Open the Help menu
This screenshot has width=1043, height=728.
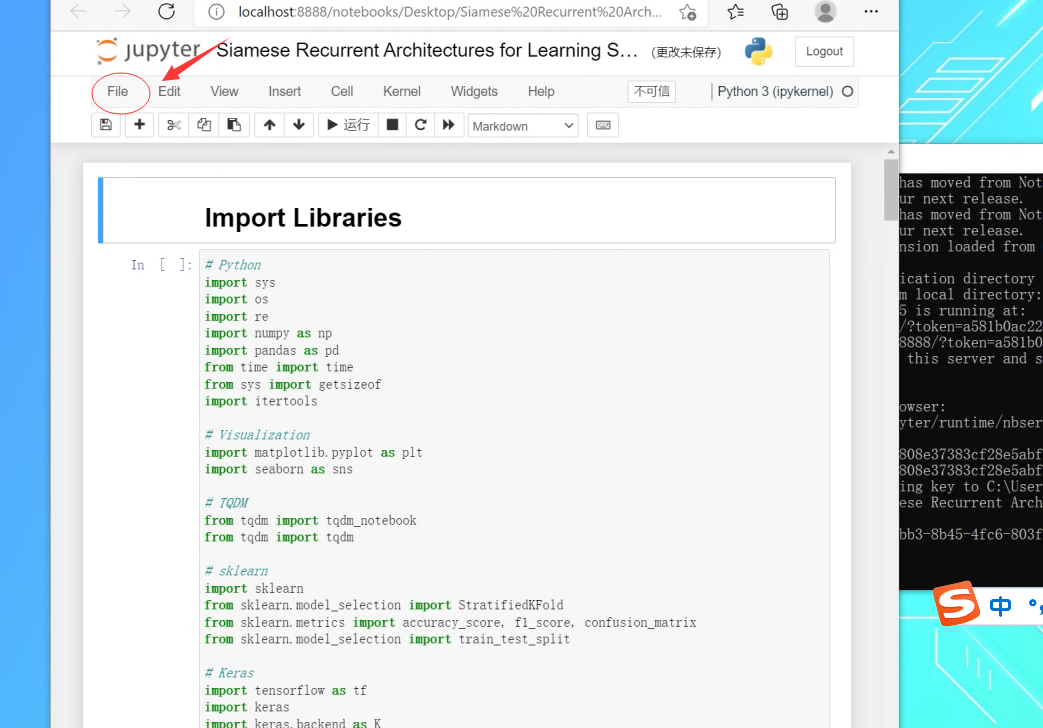[x=541, y=92]
